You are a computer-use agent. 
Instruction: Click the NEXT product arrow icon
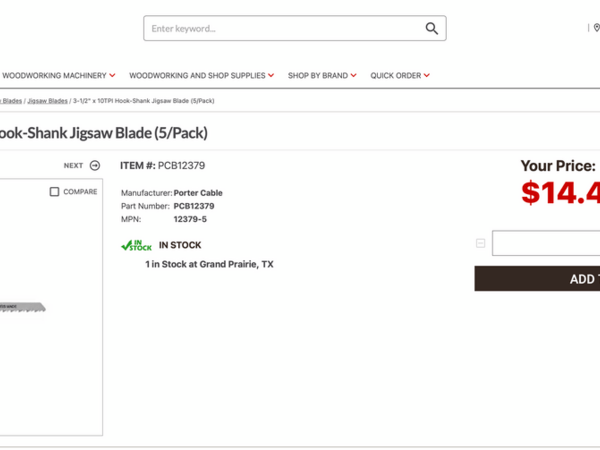(x=95, y=166)
